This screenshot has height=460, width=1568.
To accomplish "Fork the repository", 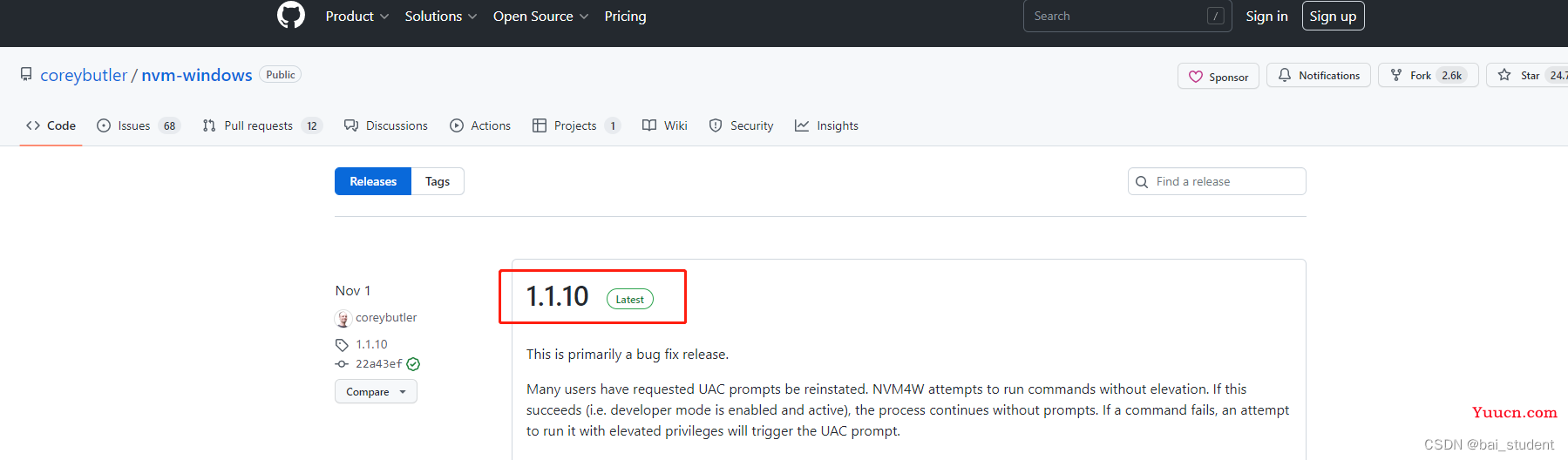I will 1428,76.
